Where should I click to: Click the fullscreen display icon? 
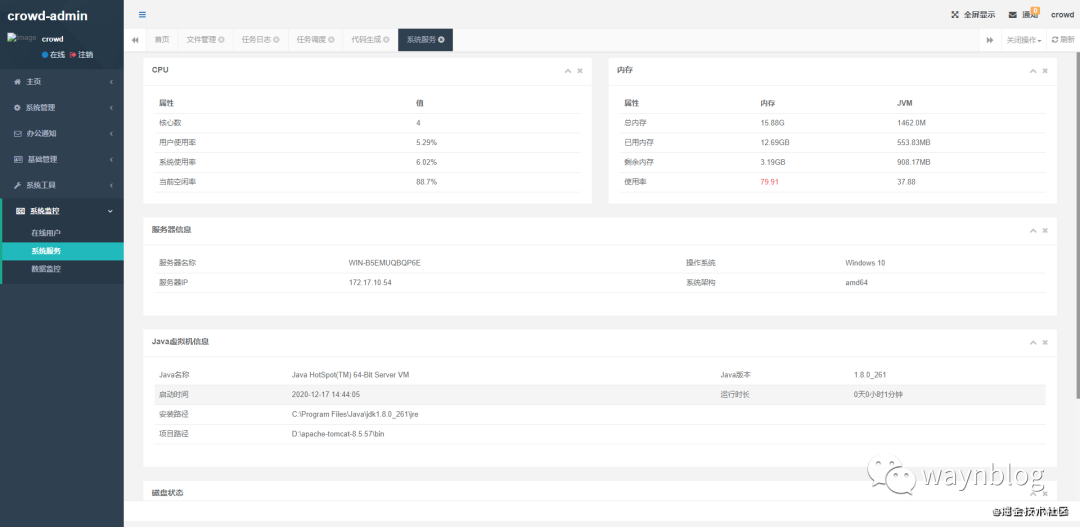click(x=955, y=14)
